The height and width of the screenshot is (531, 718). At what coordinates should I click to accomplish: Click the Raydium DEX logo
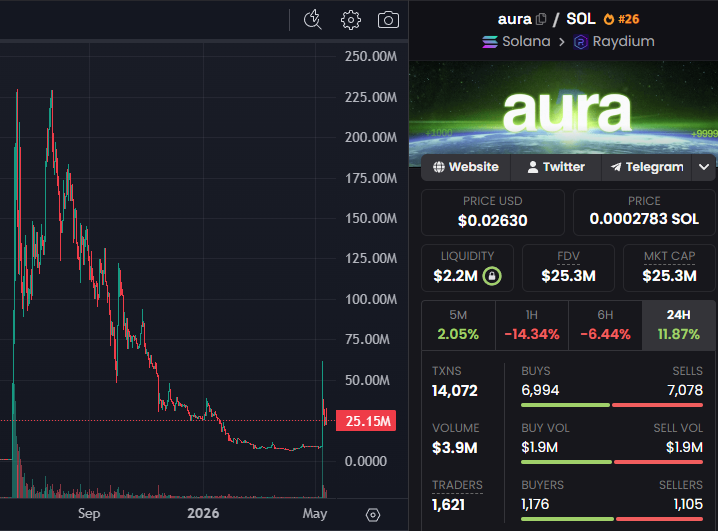581,42
